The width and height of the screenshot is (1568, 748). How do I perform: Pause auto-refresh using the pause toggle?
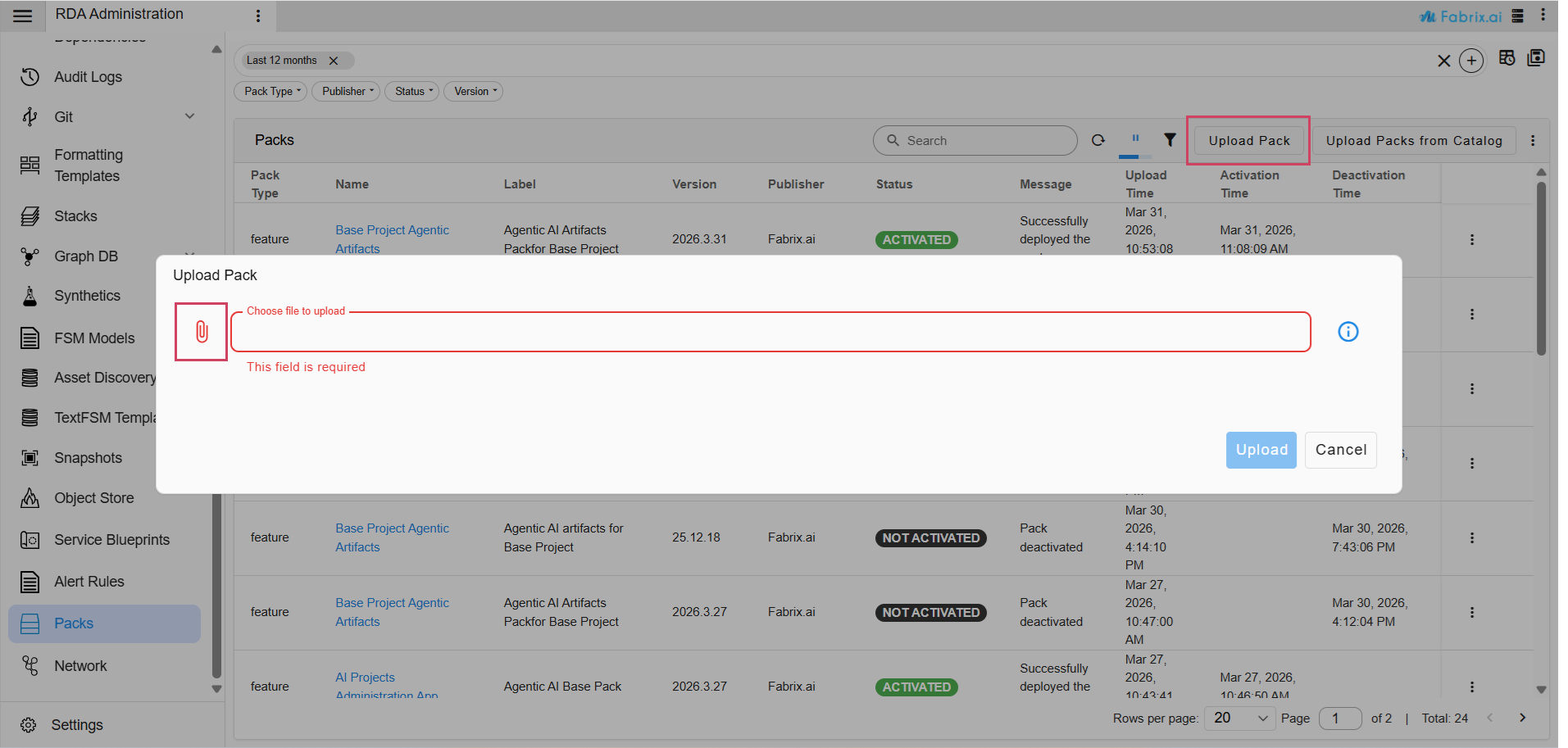click(1134, 138)
